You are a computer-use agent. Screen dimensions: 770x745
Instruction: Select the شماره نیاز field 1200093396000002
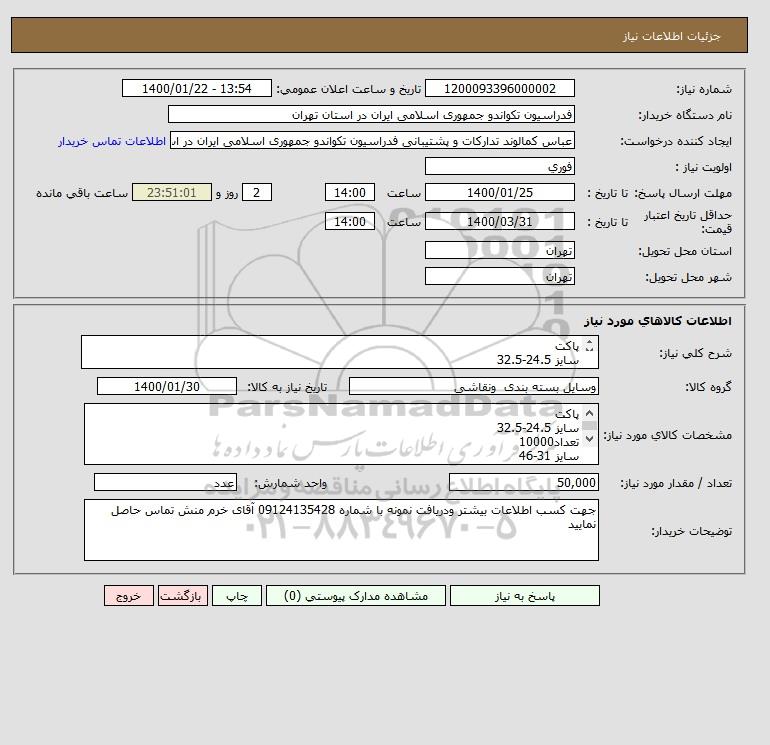(499, 88)
